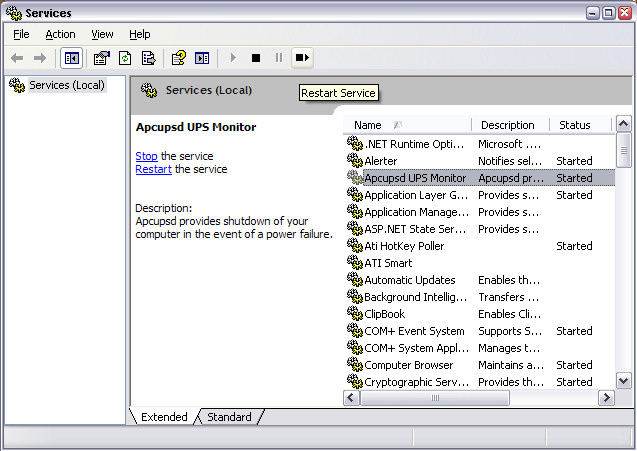Sort by the Status column header
The width and height of the screenshot is (637, 451).
coord(577,125)
